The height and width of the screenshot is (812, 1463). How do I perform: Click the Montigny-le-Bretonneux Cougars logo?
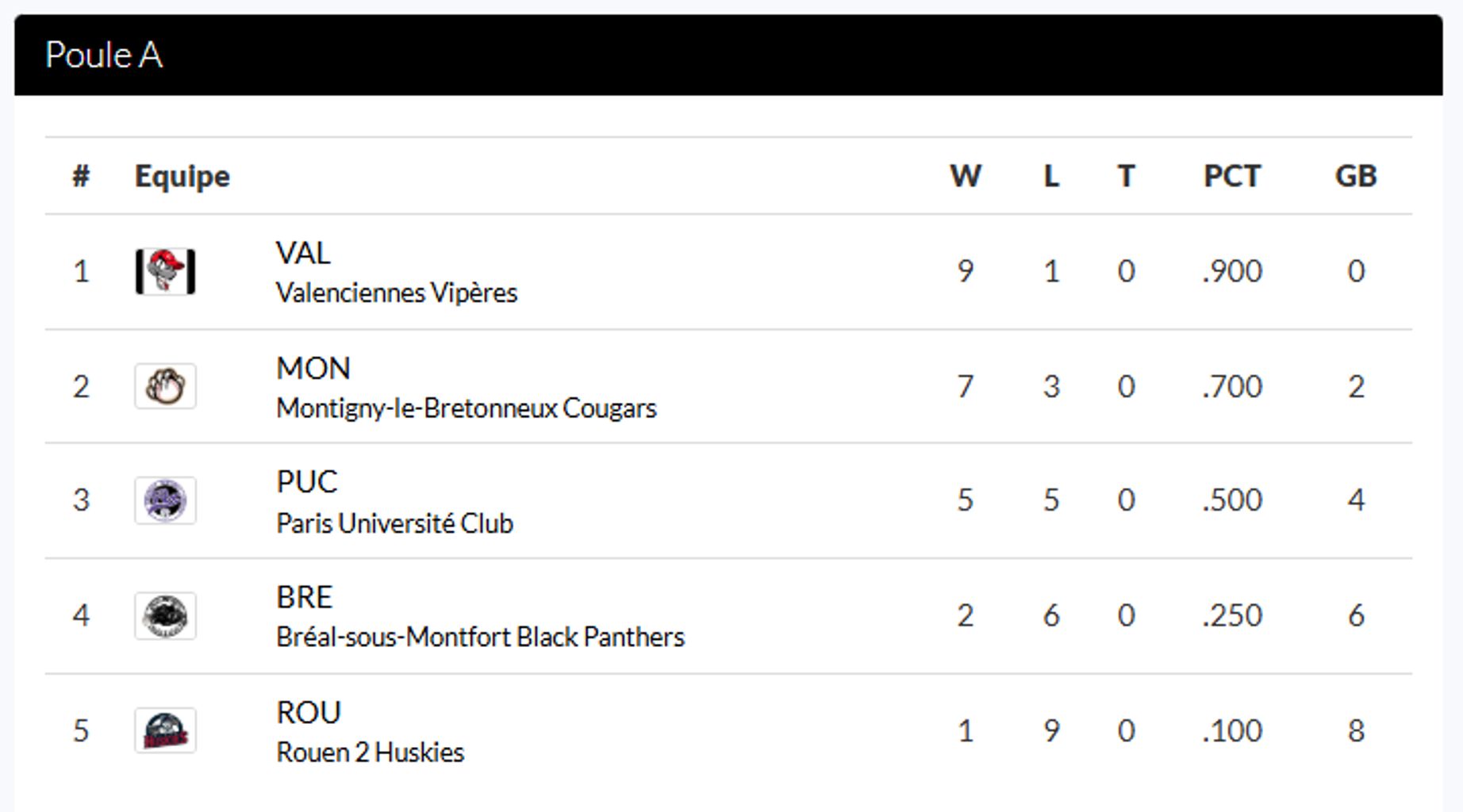(165, 386)
